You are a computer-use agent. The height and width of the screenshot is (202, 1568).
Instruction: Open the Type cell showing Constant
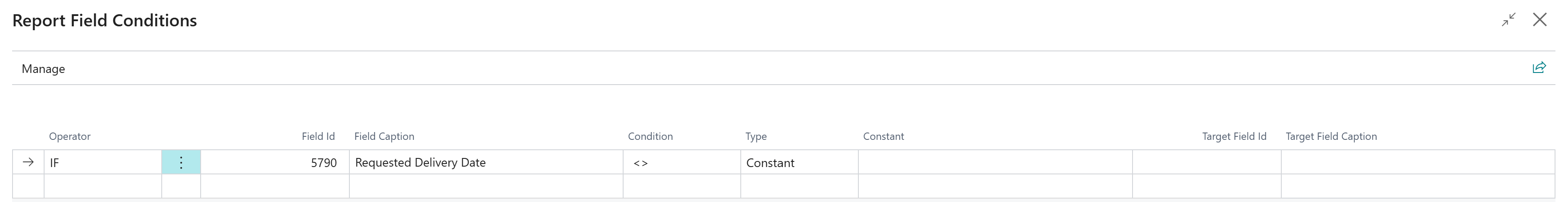point(799,162)
